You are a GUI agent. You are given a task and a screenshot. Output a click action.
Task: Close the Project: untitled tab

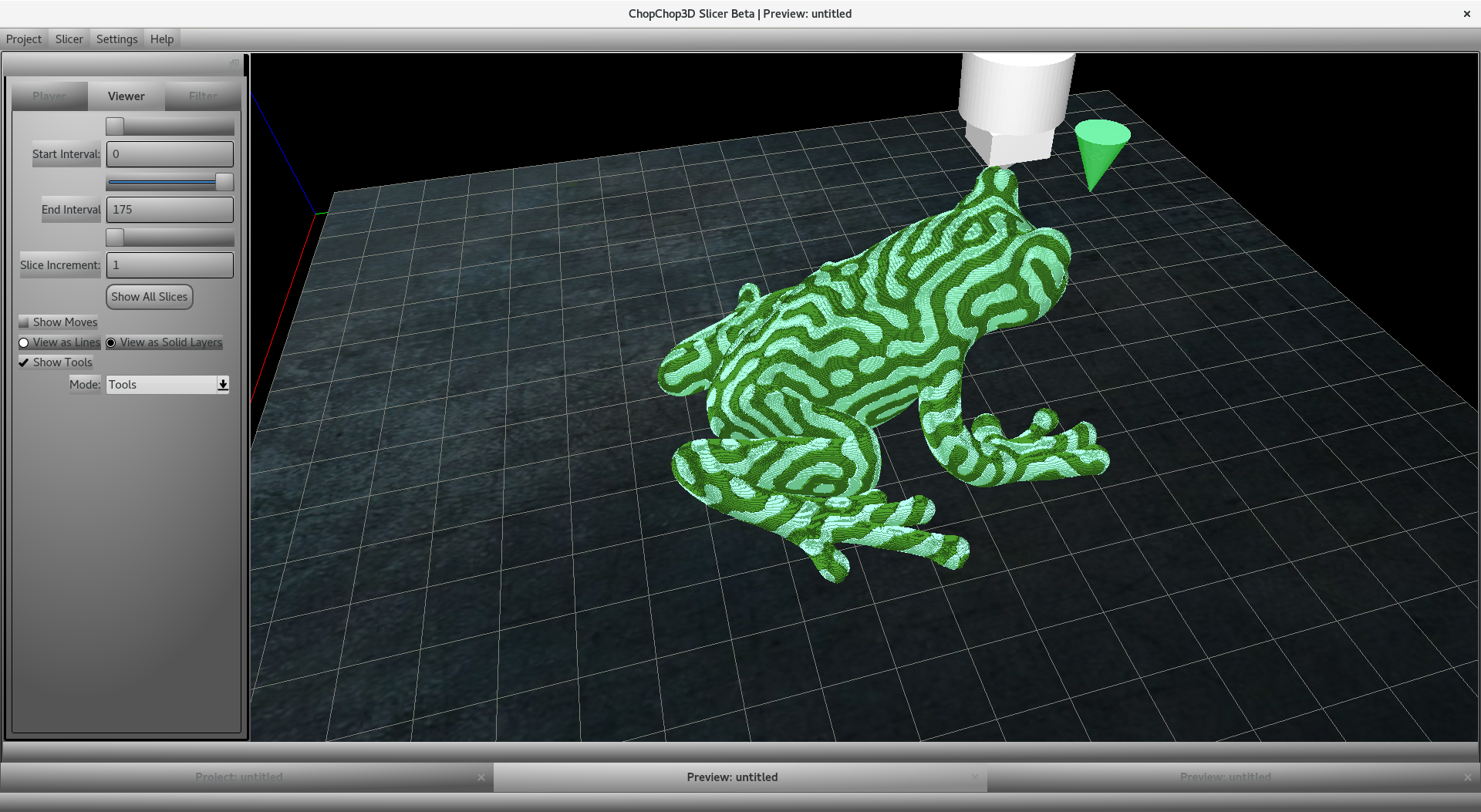pyautogui.click(x=481, y=777)
